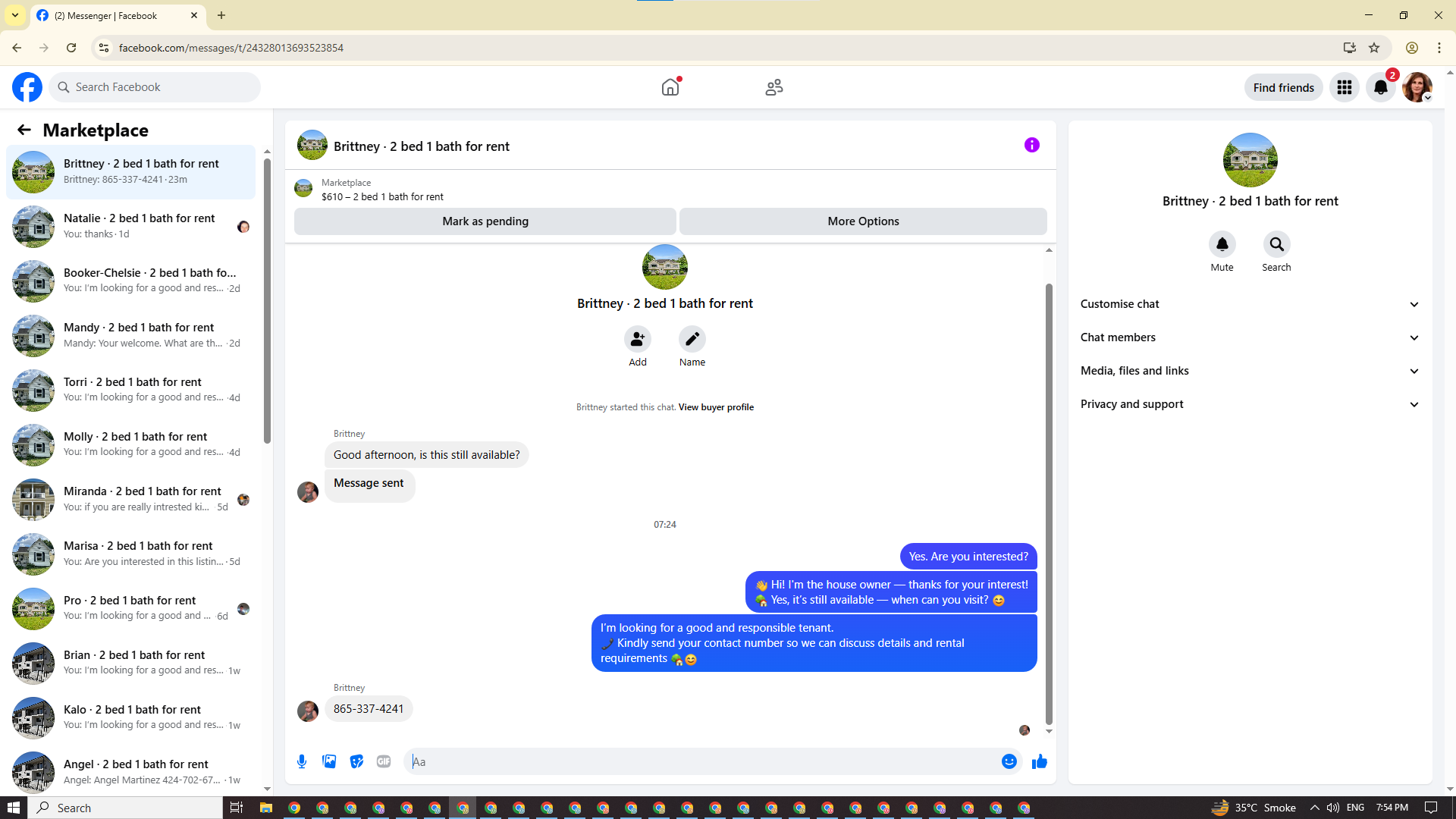This screenshot has height=819, width=1456.
Task: Click the browser address bar URL
Action: [231, 48]
